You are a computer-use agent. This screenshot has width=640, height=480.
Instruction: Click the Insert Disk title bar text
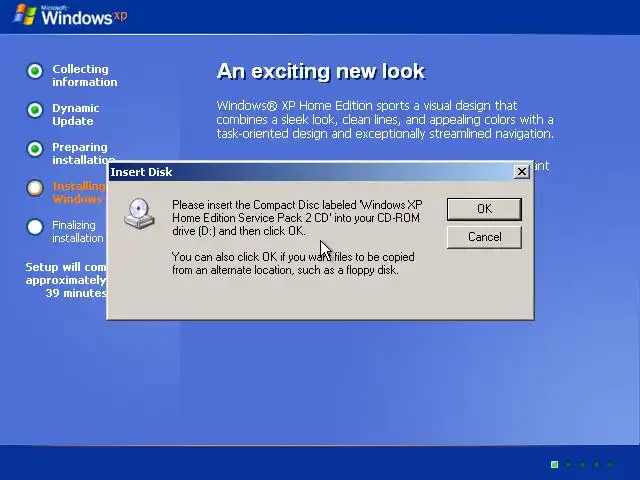141,172
